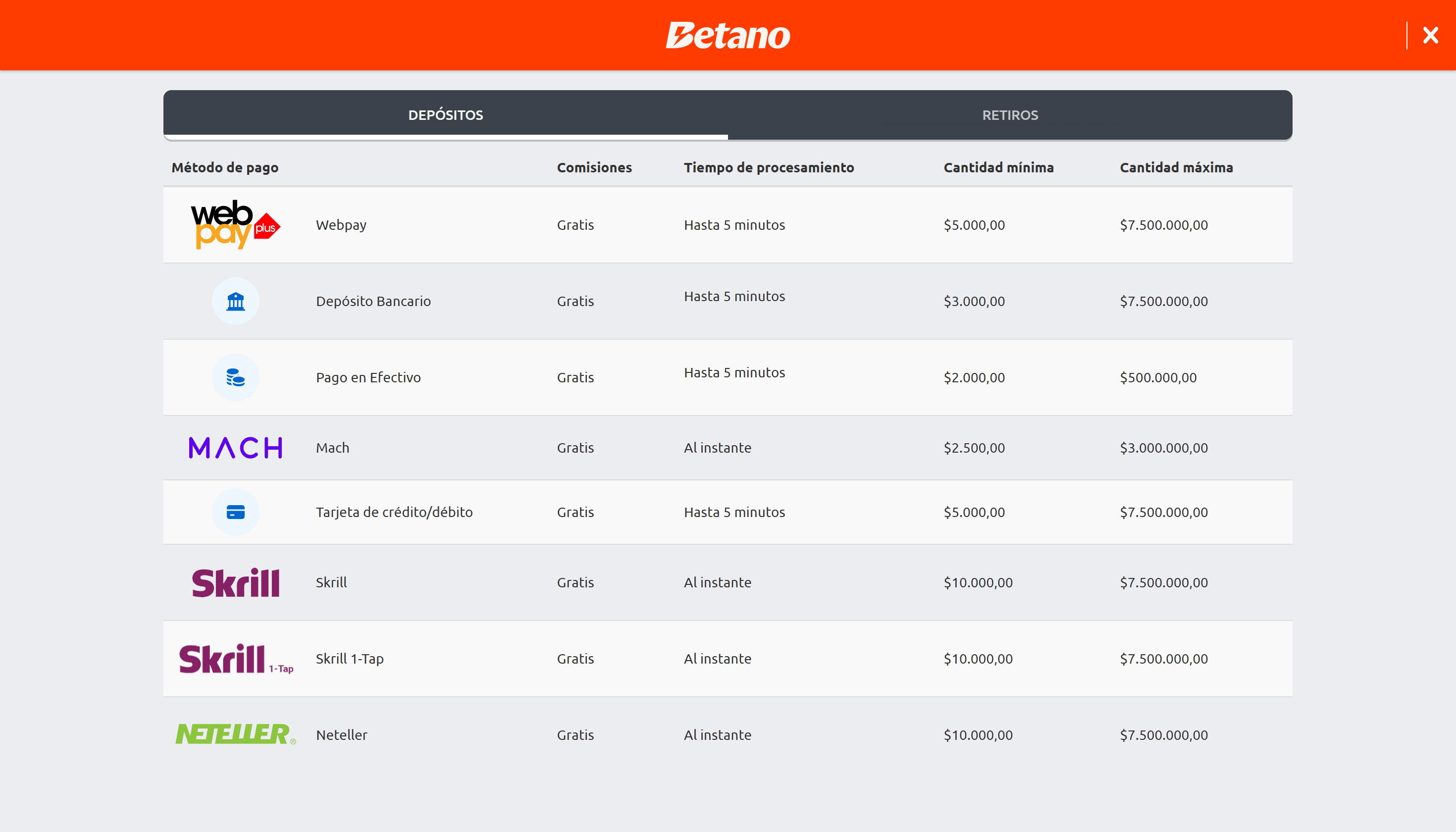Viewport: 1456px width, 832px height.
Task: Click the Cantidad máxima column header
Action: (x=1176, y=167)
